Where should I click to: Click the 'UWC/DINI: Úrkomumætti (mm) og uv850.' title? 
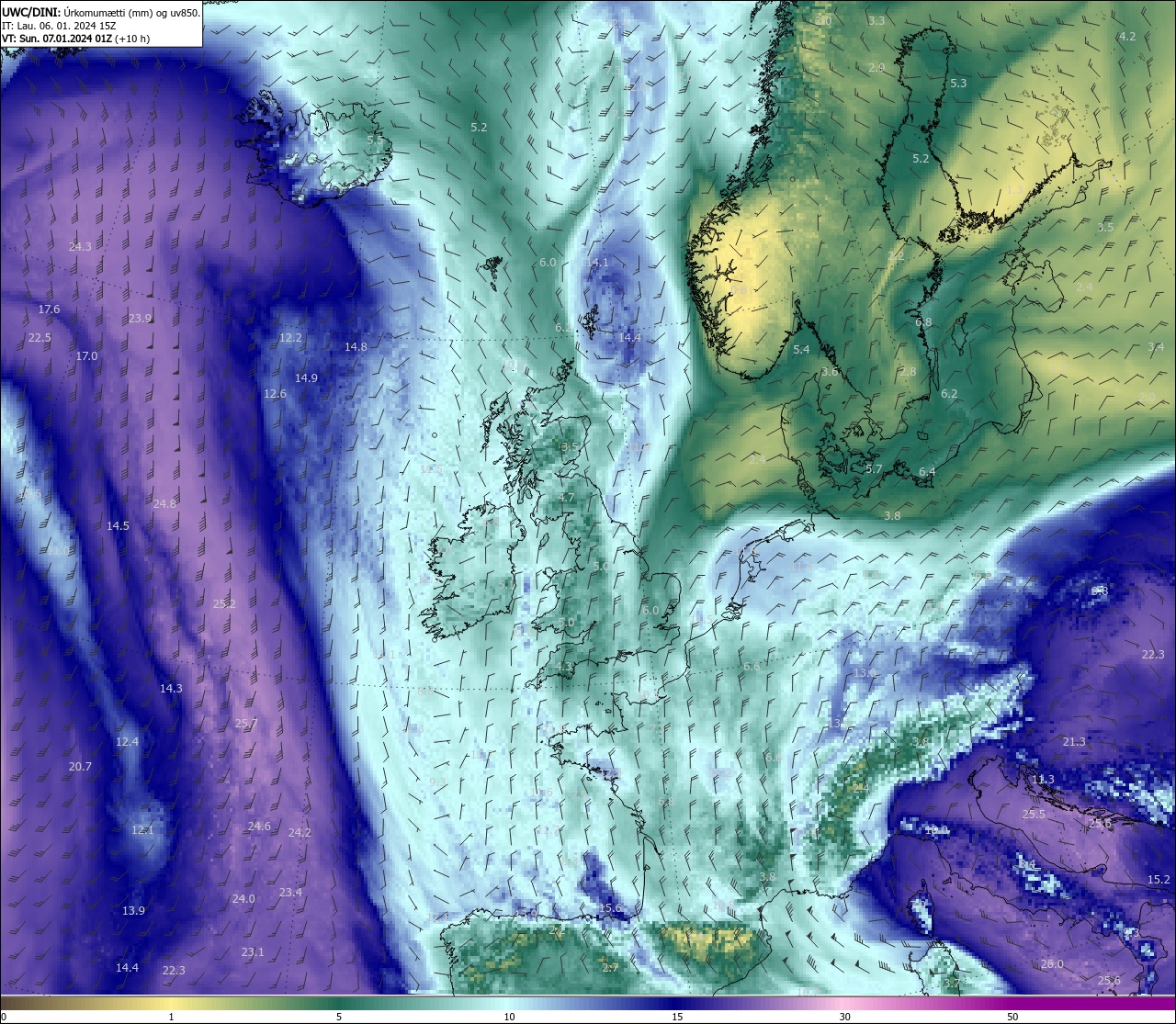[100, 13]
